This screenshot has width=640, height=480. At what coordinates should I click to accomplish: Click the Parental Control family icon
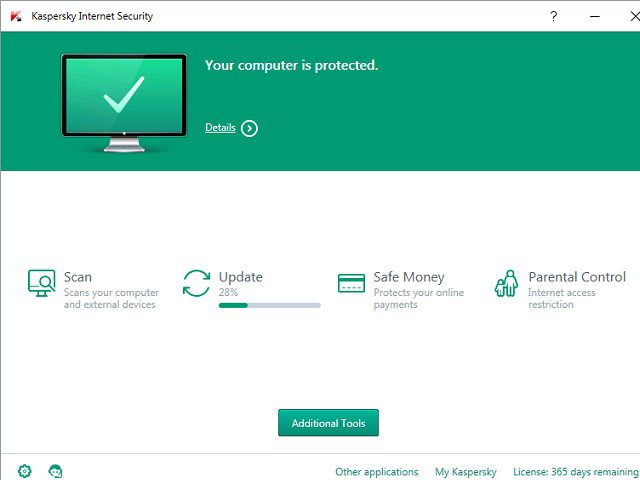(506, 283)
